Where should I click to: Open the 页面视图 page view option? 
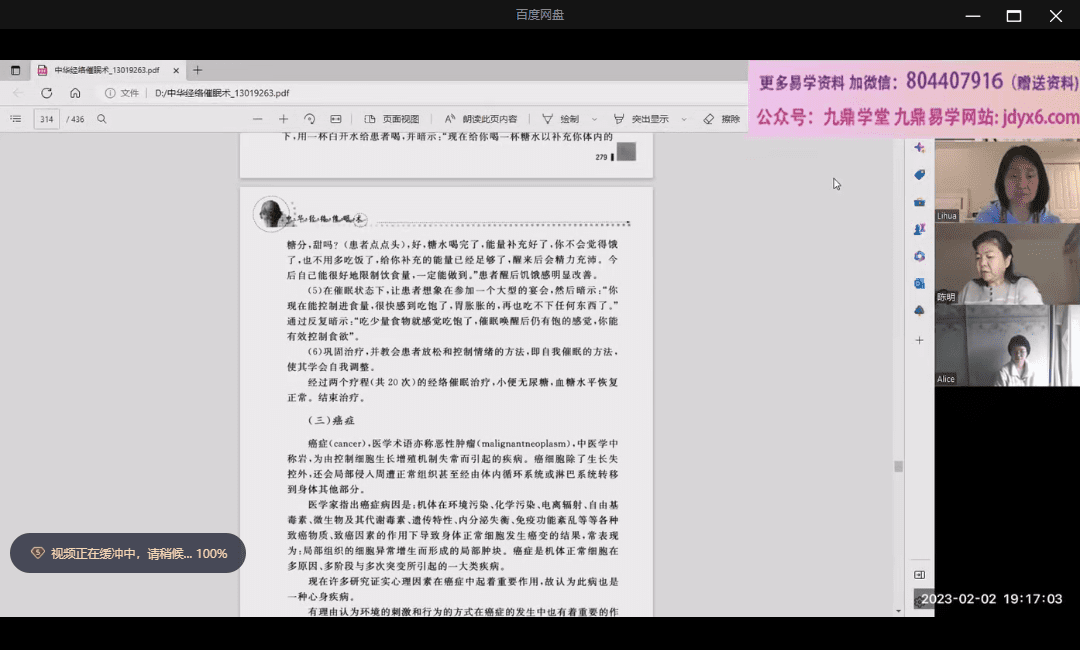click(392, 119)
